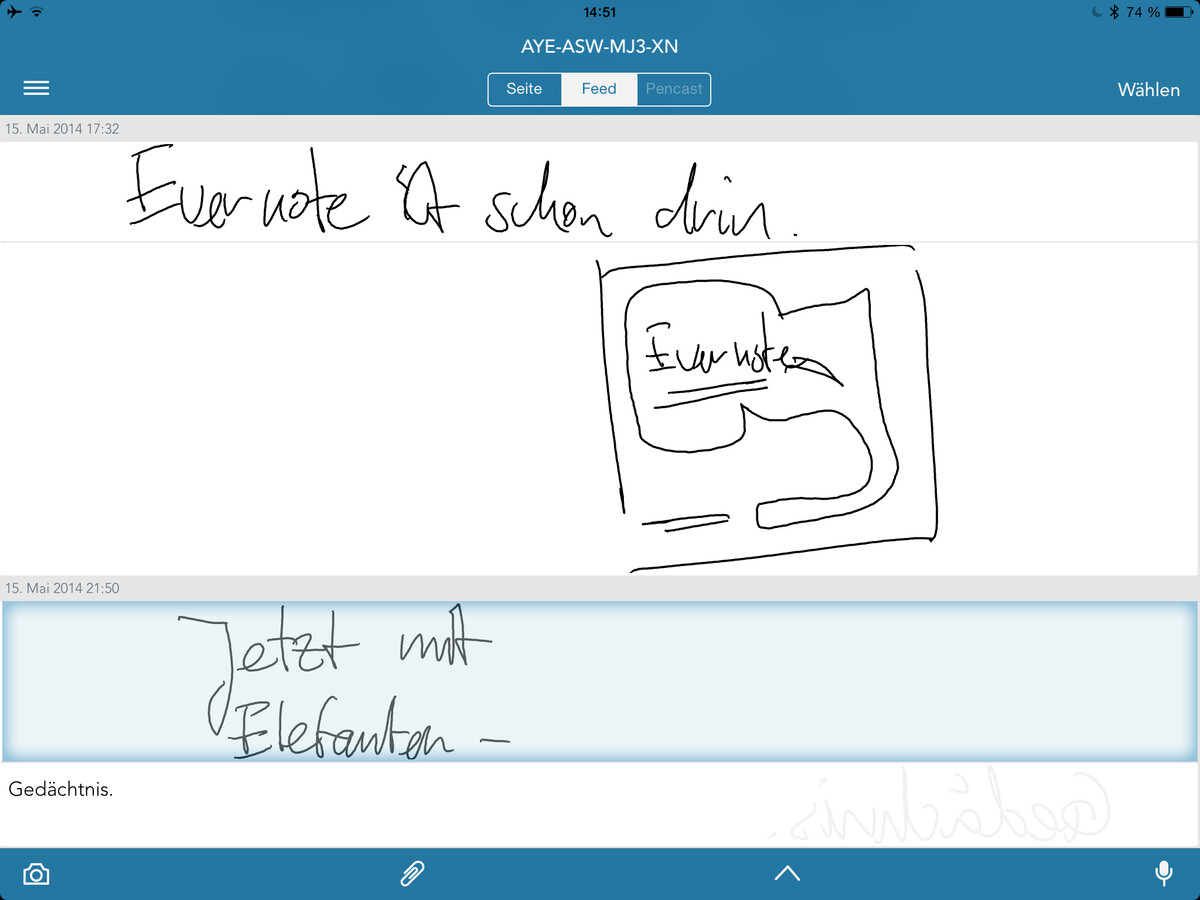Select the 'Evernote ist schon drin' handwriting entry
This screenshot has width=1200, height=900.
(x=600, y=191)
